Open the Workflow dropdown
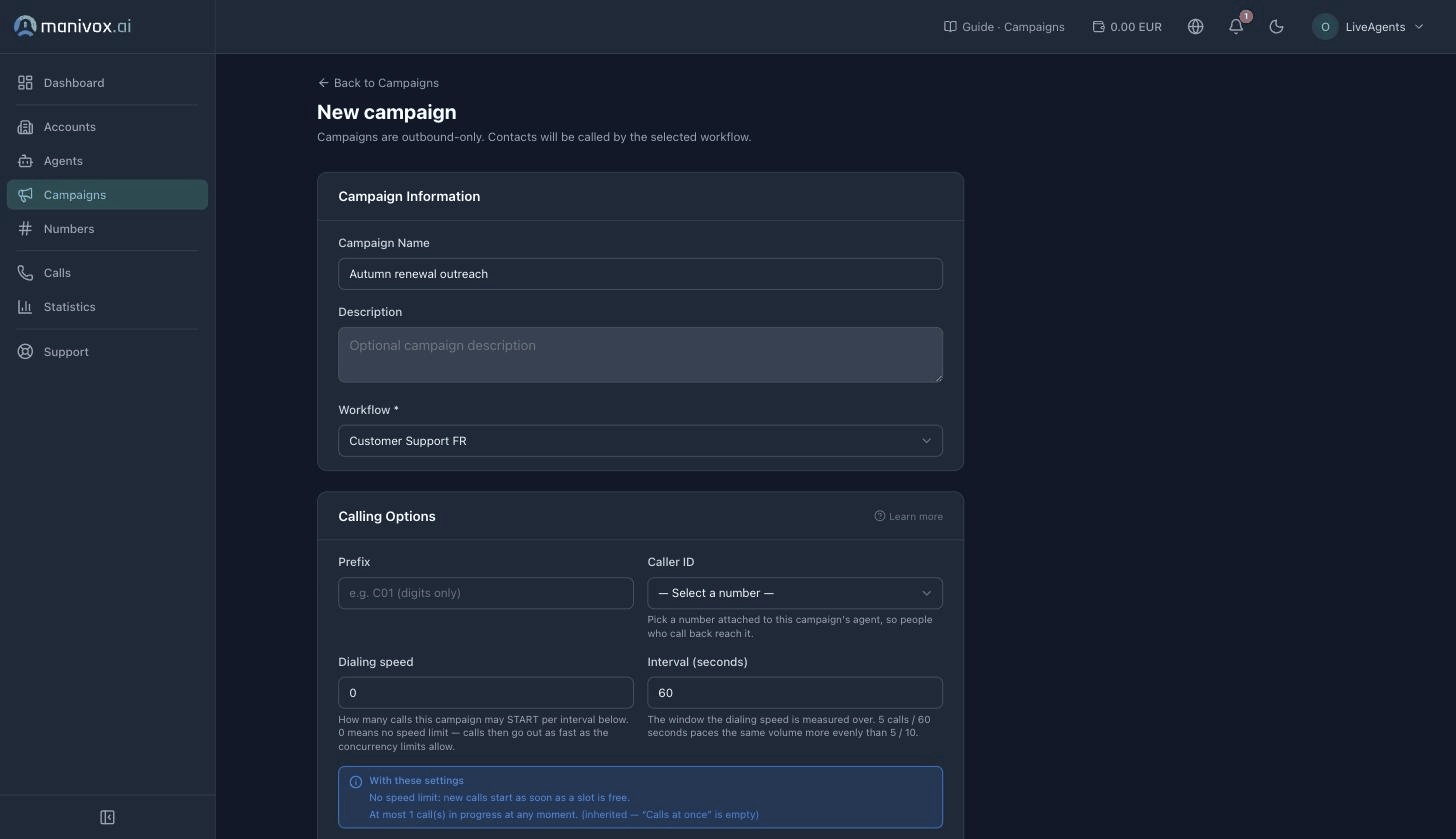The height and width of the screenshot is (839, 1456). pos(640,441)
